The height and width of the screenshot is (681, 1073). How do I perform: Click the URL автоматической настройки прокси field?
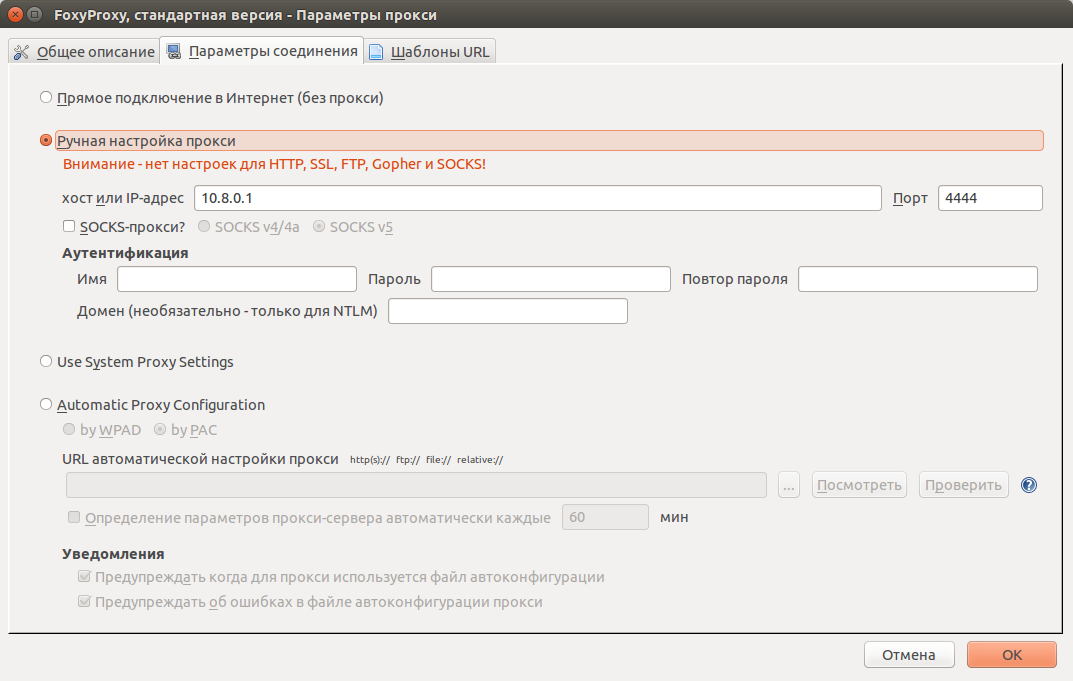[416, 485]
